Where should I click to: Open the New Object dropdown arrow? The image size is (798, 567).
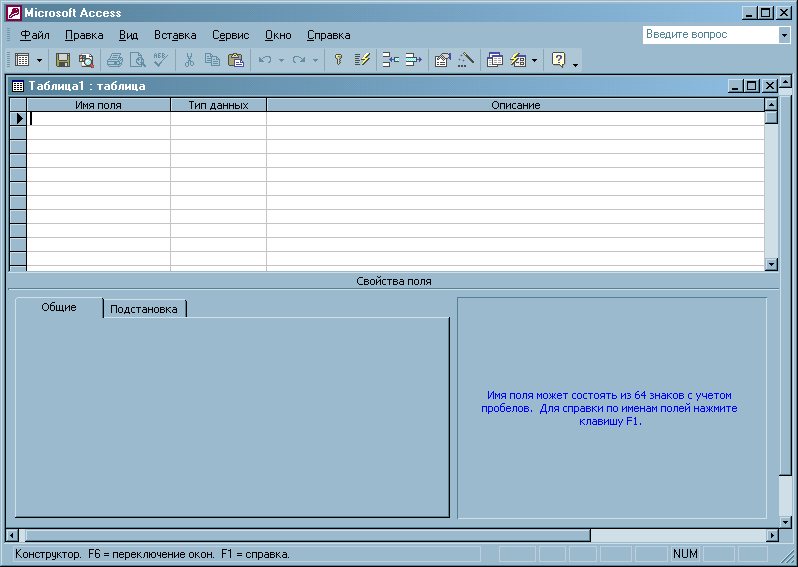pyautogui.click(x=534, y=61)
